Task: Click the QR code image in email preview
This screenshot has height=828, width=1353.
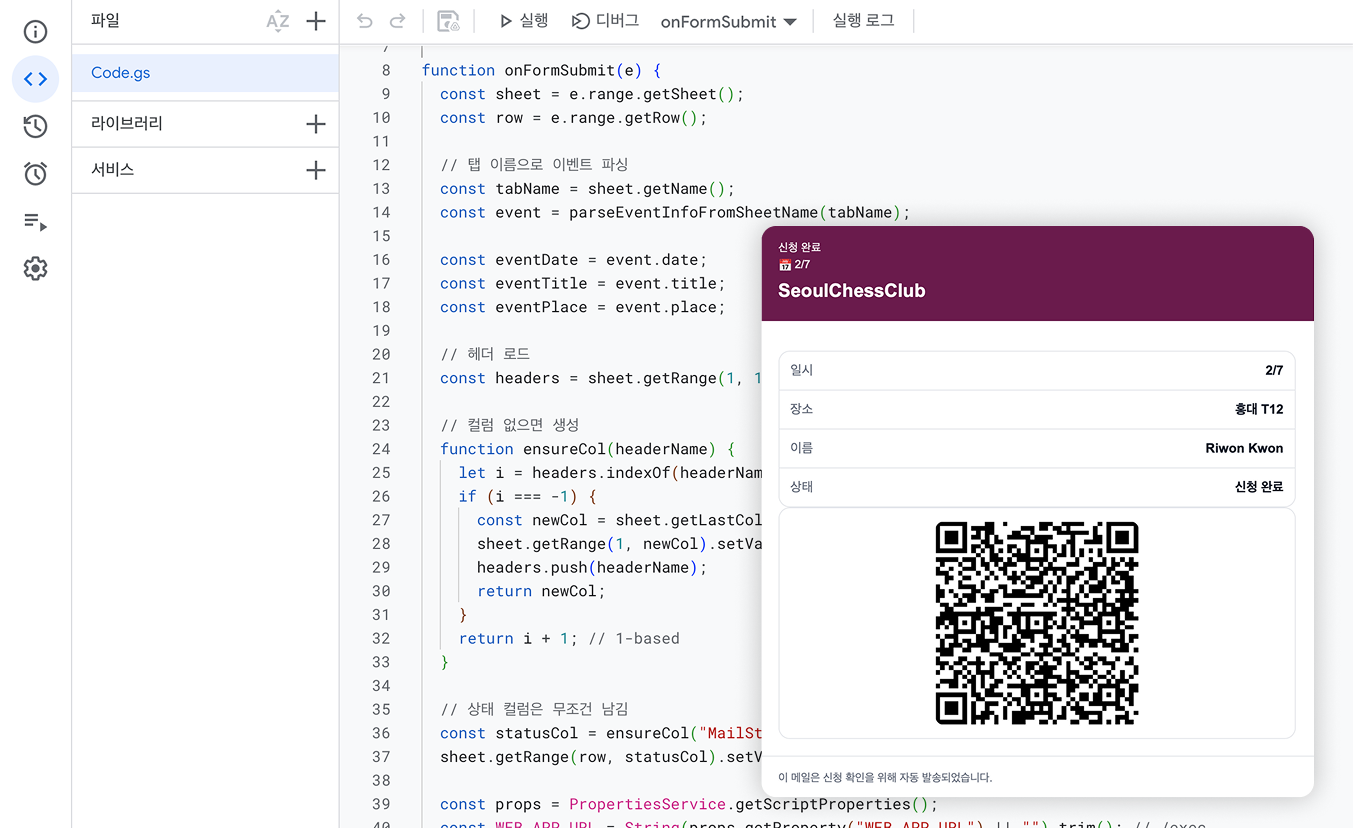Action: pyautogui.click(x=1037, y=623)
